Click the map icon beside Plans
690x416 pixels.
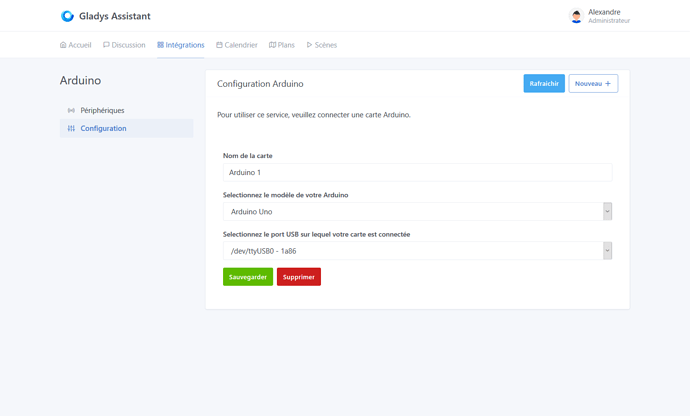[x=272, y=45]
